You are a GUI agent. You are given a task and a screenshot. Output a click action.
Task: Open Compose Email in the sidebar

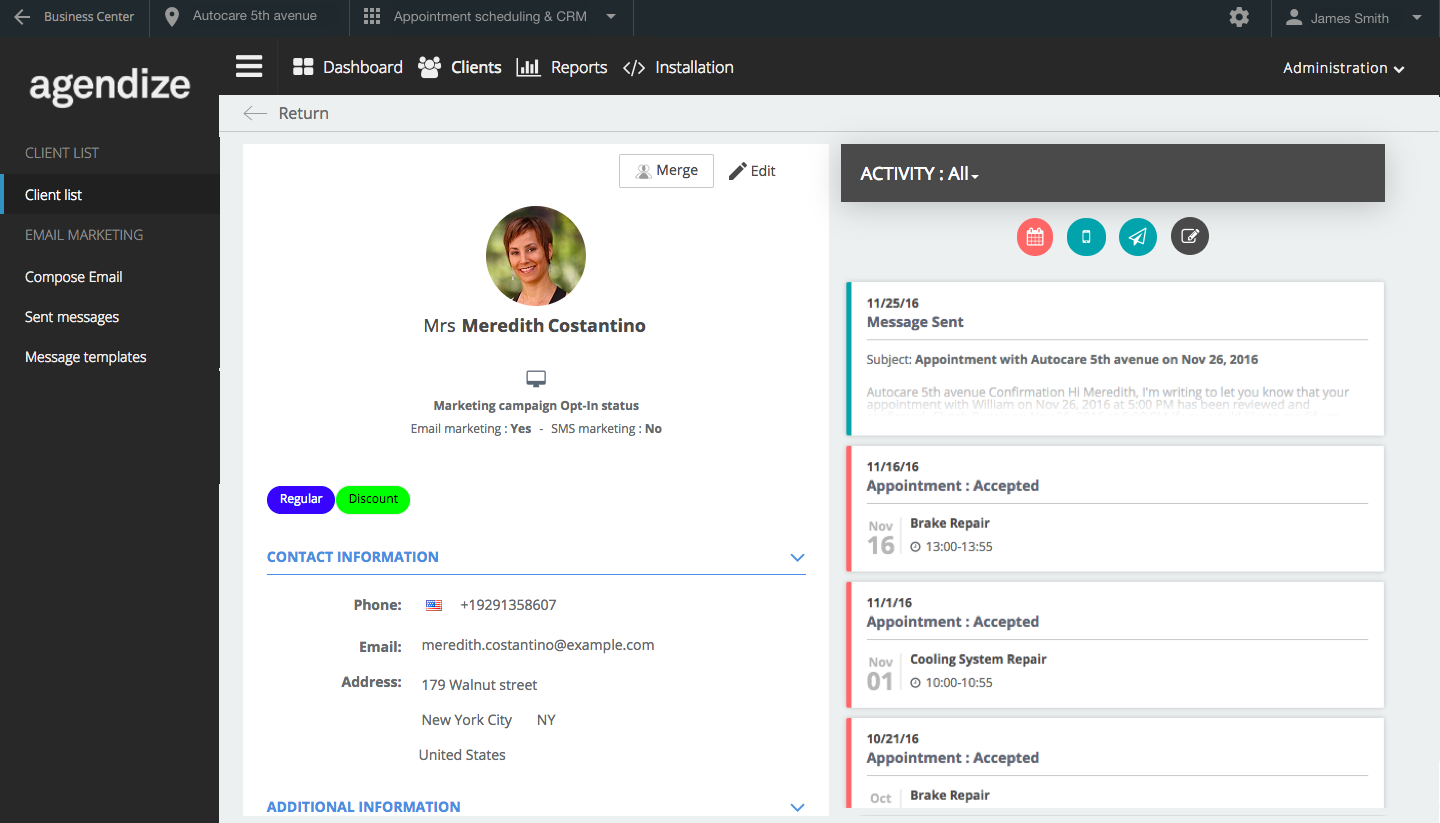pyautogui.click(x=74, y=277)
